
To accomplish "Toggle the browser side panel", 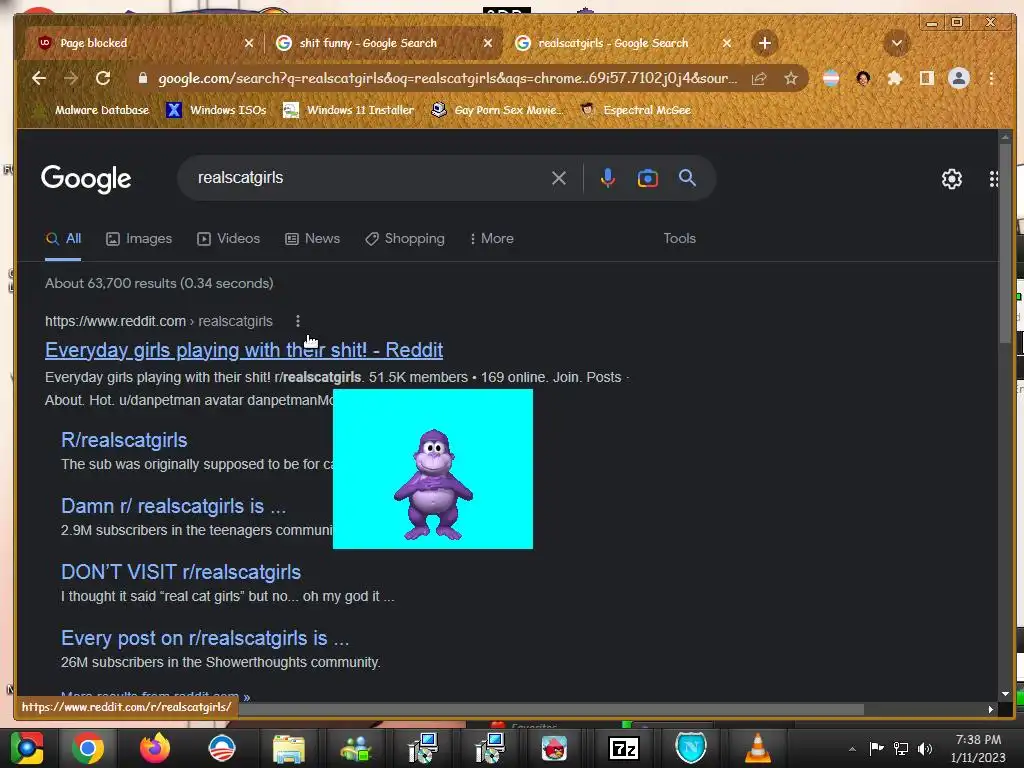I will point(926,78).
